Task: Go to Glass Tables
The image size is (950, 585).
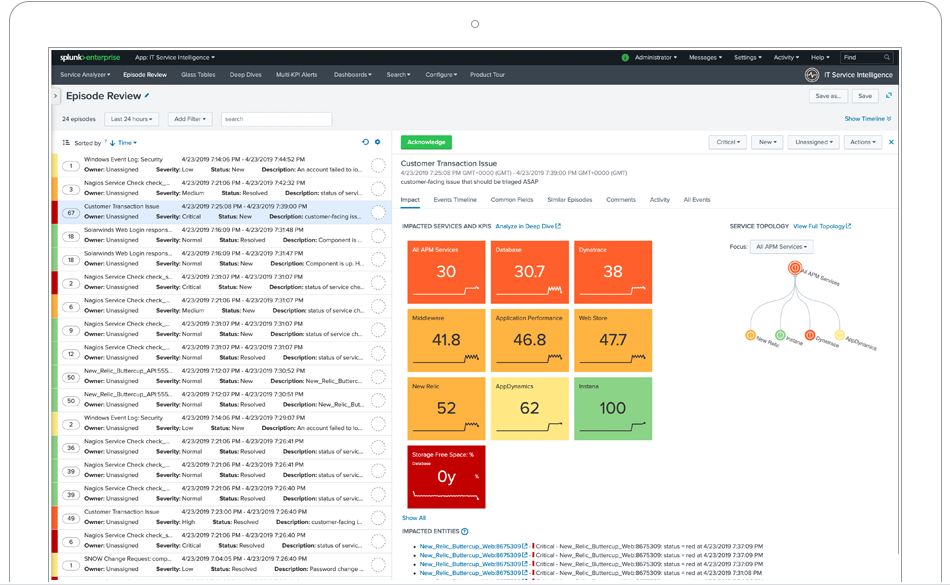Action: point(198,75)
